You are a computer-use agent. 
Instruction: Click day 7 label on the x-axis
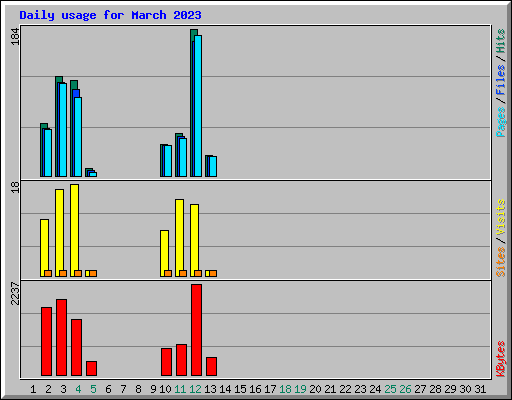pos(123,389)
